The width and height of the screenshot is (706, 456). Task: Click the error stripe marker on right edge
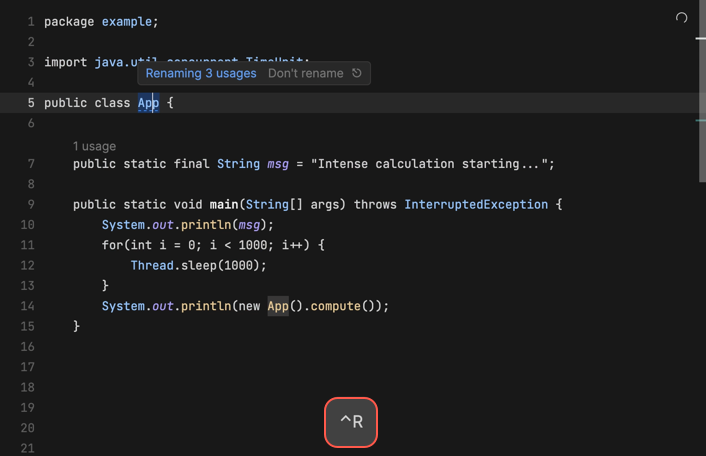pos(701,39)
